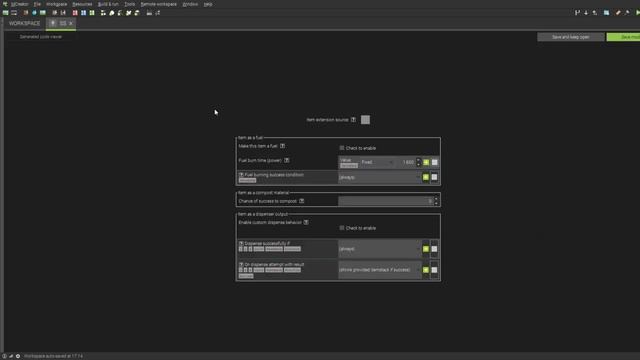Screen dimensions: 640x360
Task: Click the blue grid icon in main toolbar
Action: 83,13
